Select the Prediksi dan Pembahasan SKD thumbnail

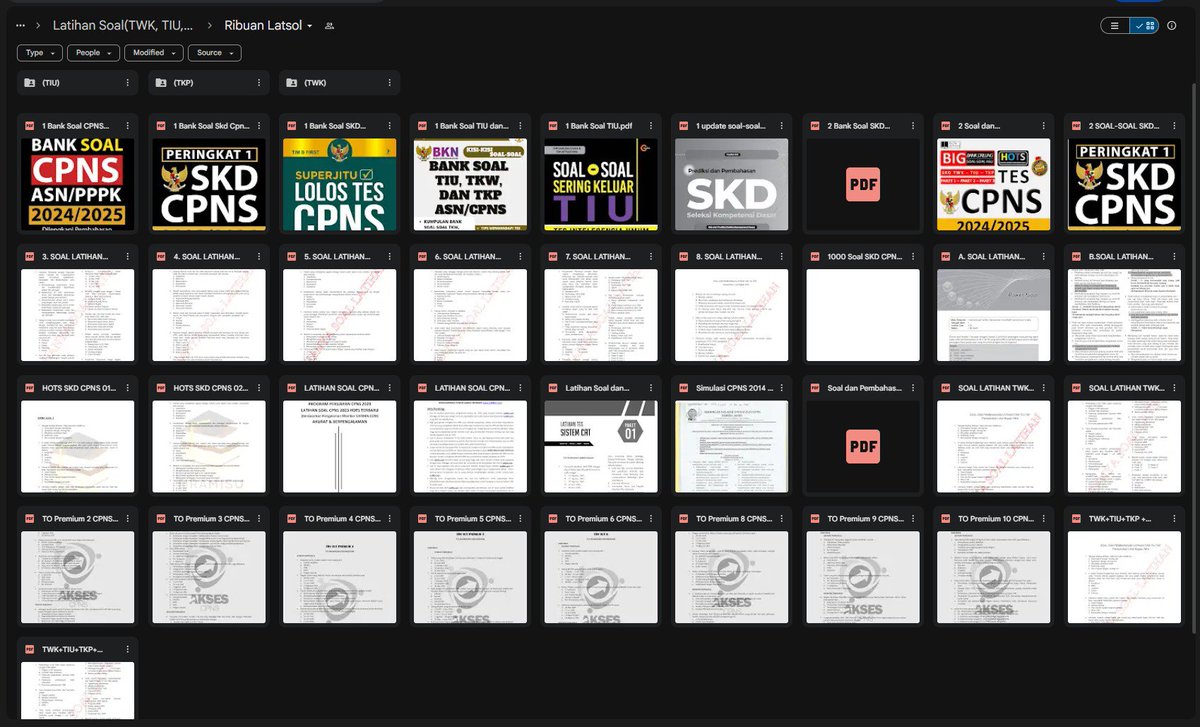tap(733, 185)
